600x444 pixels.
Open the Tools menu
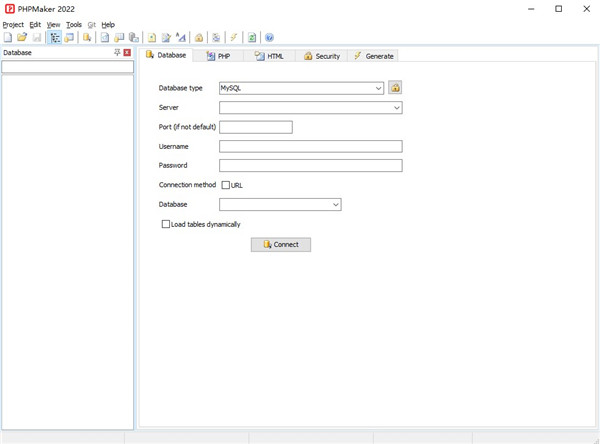tap(74, 24)
